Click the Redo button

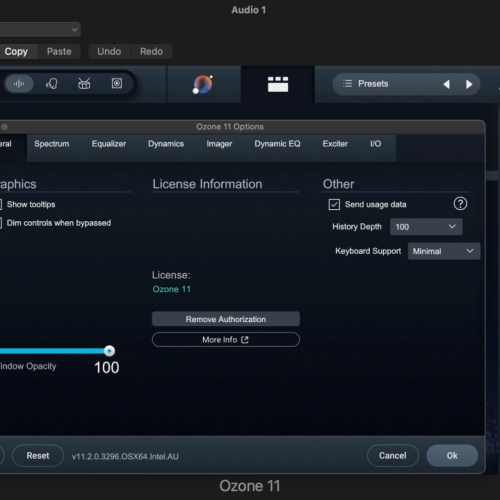coord(151,52)
